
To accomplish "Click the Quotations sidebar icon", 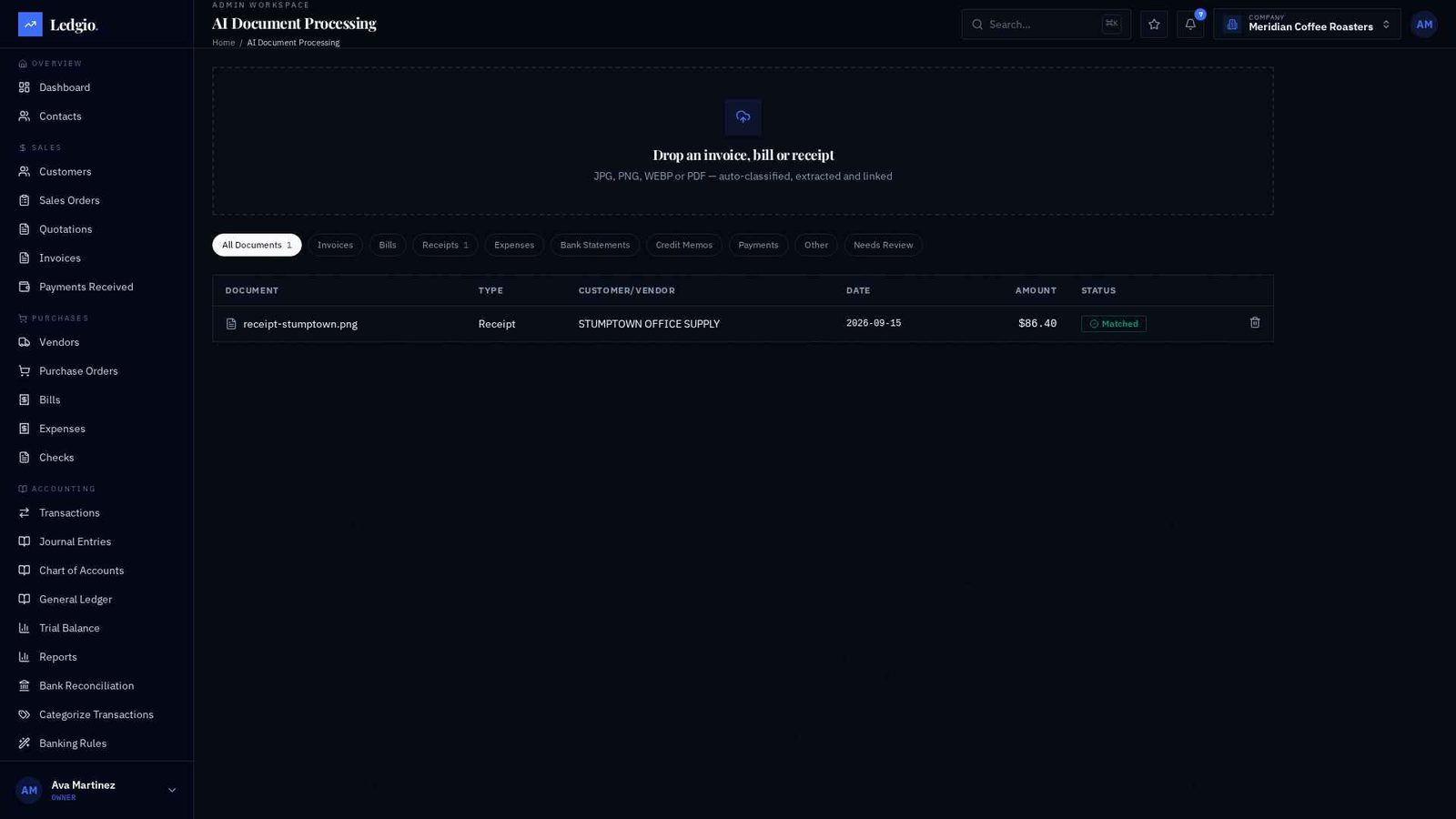I will [25, 229].
